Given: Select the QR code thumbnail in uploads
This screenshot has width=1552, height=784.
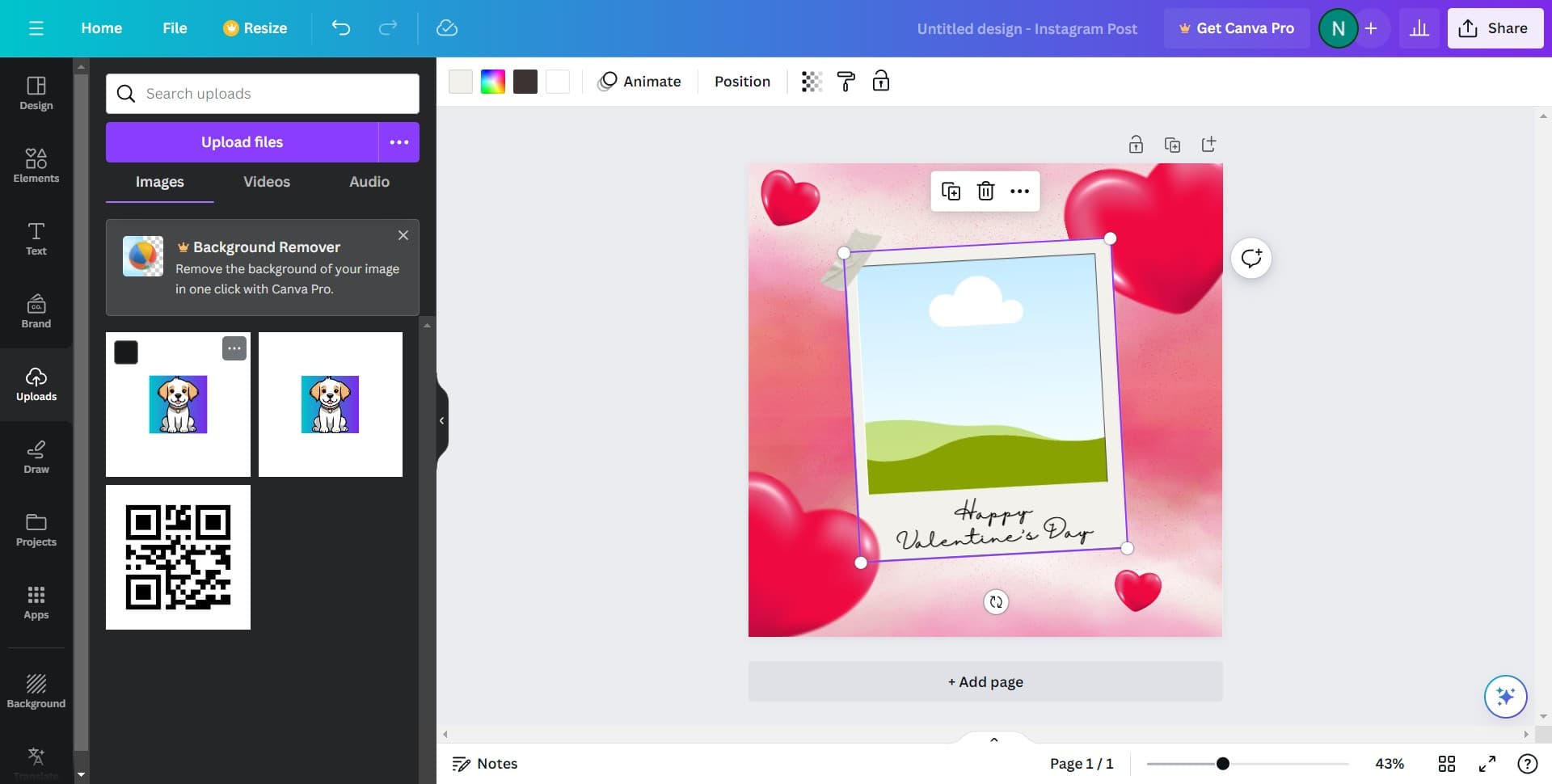Looking at the screenshot, I should (x=178, y=557).
